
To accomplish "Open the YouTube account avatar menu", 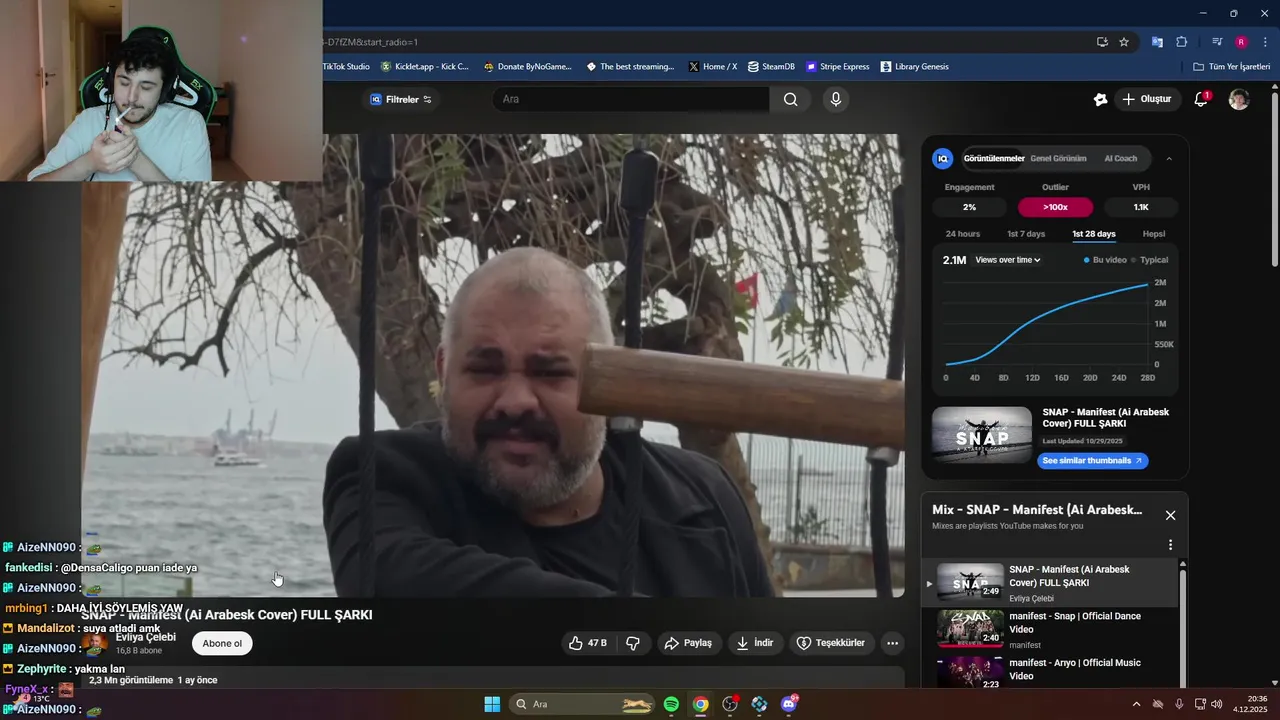I will (x=1239, y=99).
